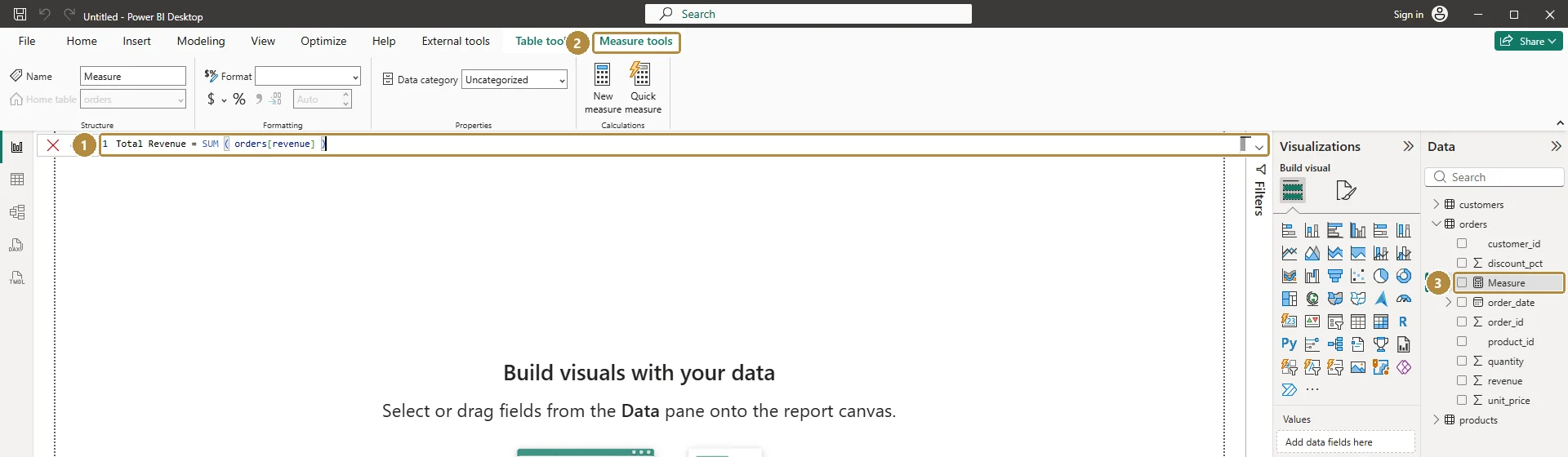1568x457 pixels.
Task: Check the revenue field checkbox
Action: click(x=1462, y=380)
